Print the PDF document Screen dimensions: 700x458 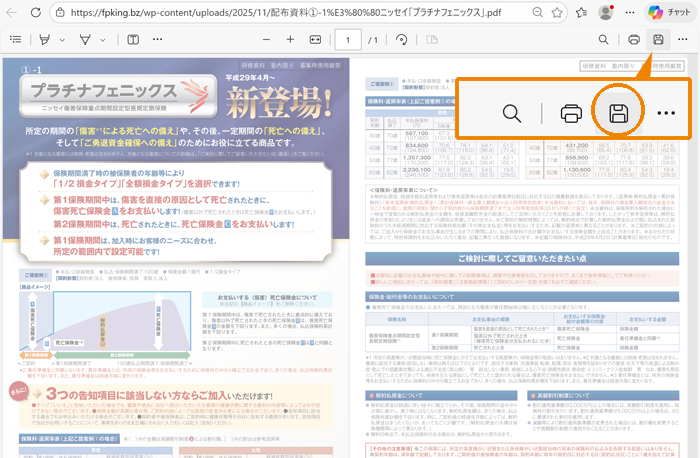(x=633, y=40)
